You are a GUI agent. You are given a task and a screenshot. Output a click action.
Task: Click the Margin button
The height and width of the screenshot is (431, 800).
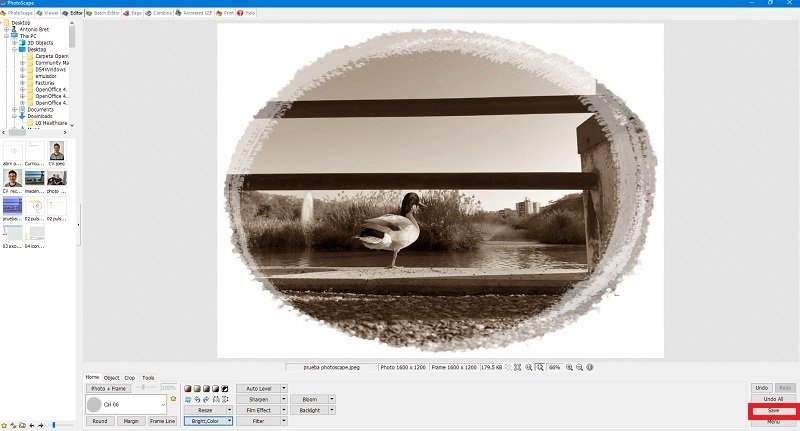point(131,421)
